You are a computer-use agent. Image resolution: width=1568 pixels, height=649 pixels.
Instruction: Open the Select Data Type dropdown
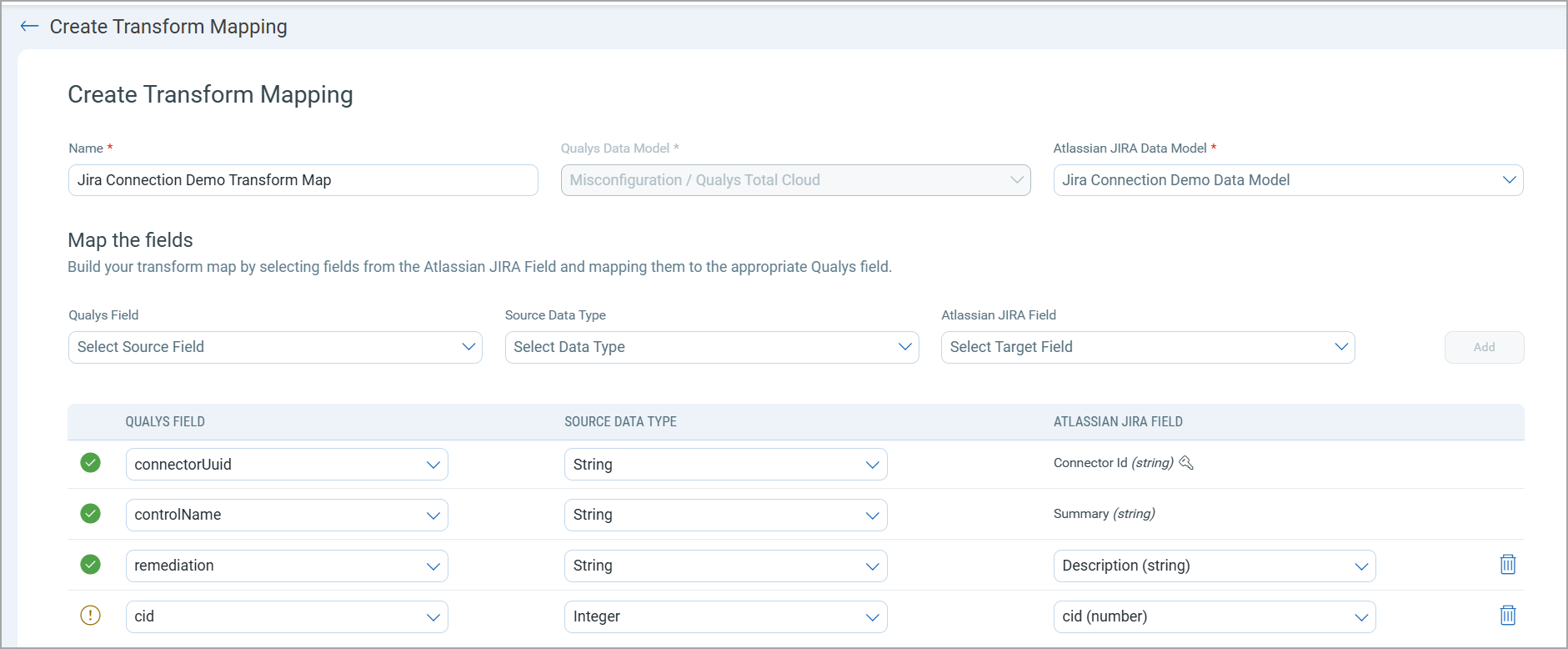click(x=711, y=347)
